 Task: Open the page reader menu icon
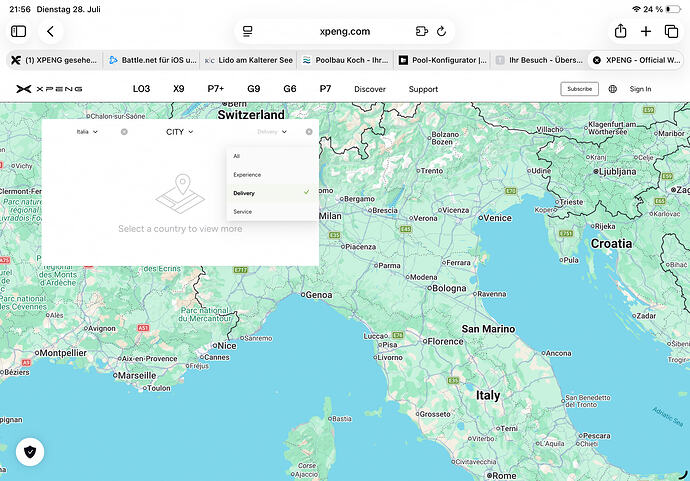248,31
